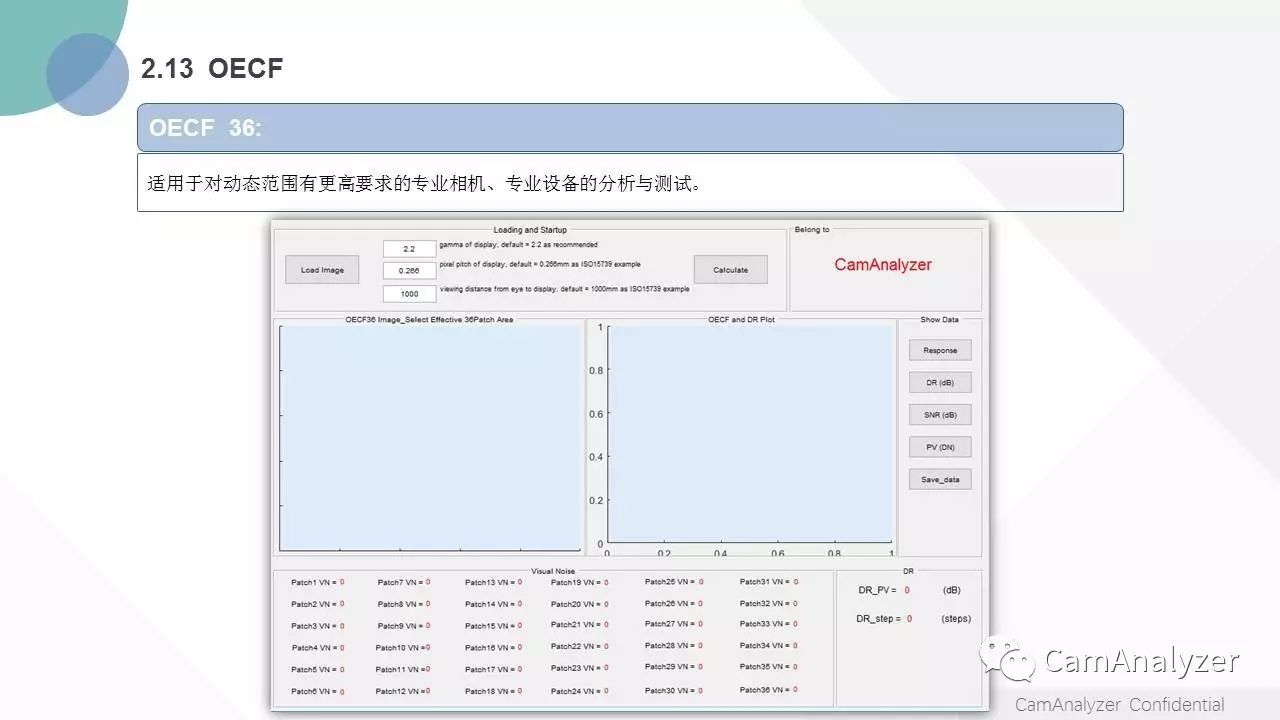This screenshot has height=720, width=1280.
Task: Click the Calculate button
Action: tap(730, 270)
